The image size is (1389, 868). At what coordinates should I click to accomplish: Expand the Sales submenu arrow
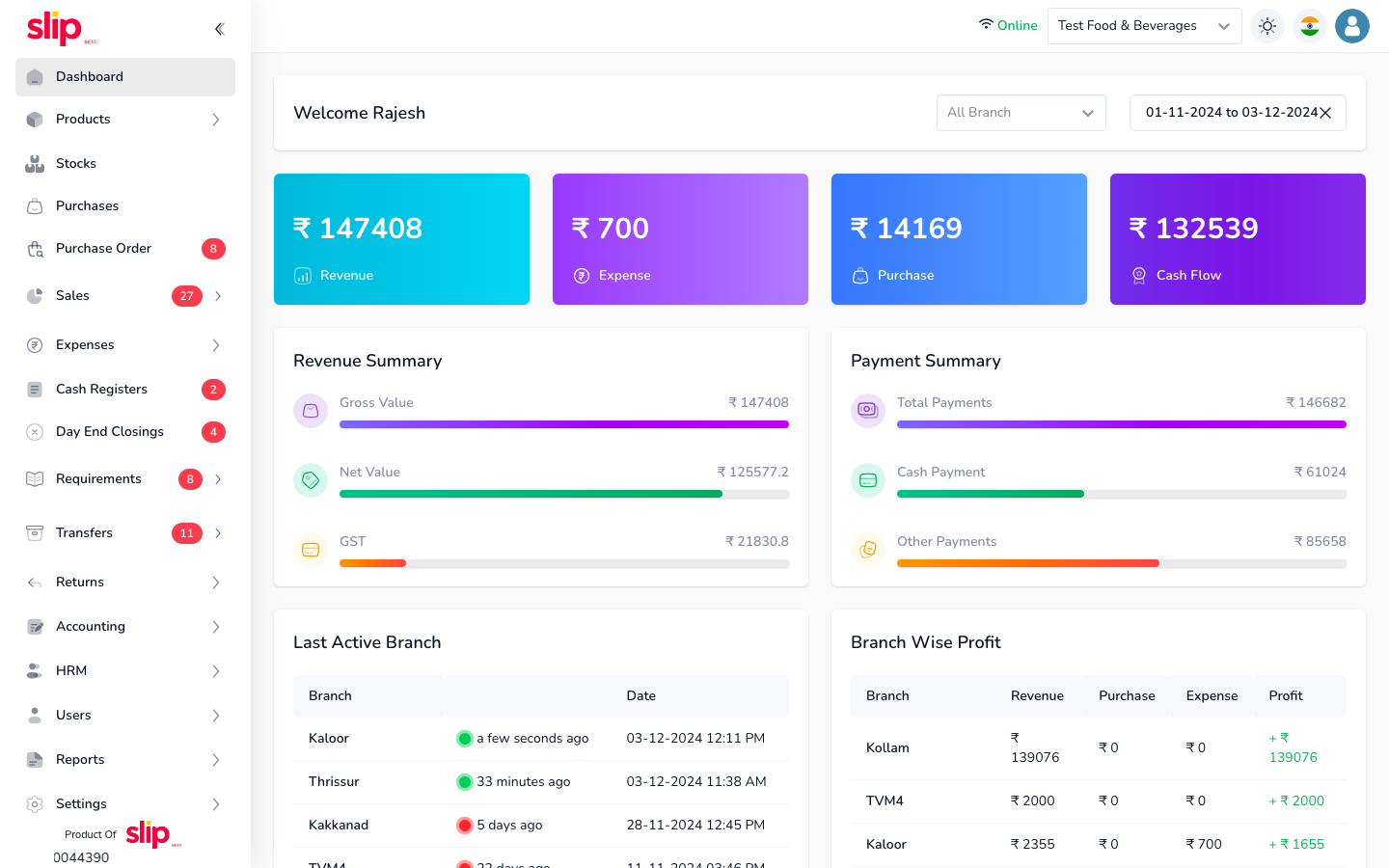[218, 296]
